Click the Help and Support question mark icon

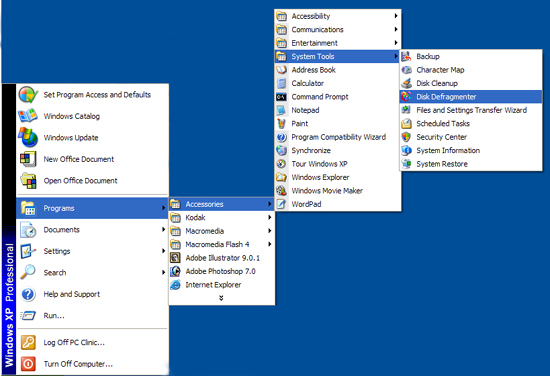click(28, 294)
